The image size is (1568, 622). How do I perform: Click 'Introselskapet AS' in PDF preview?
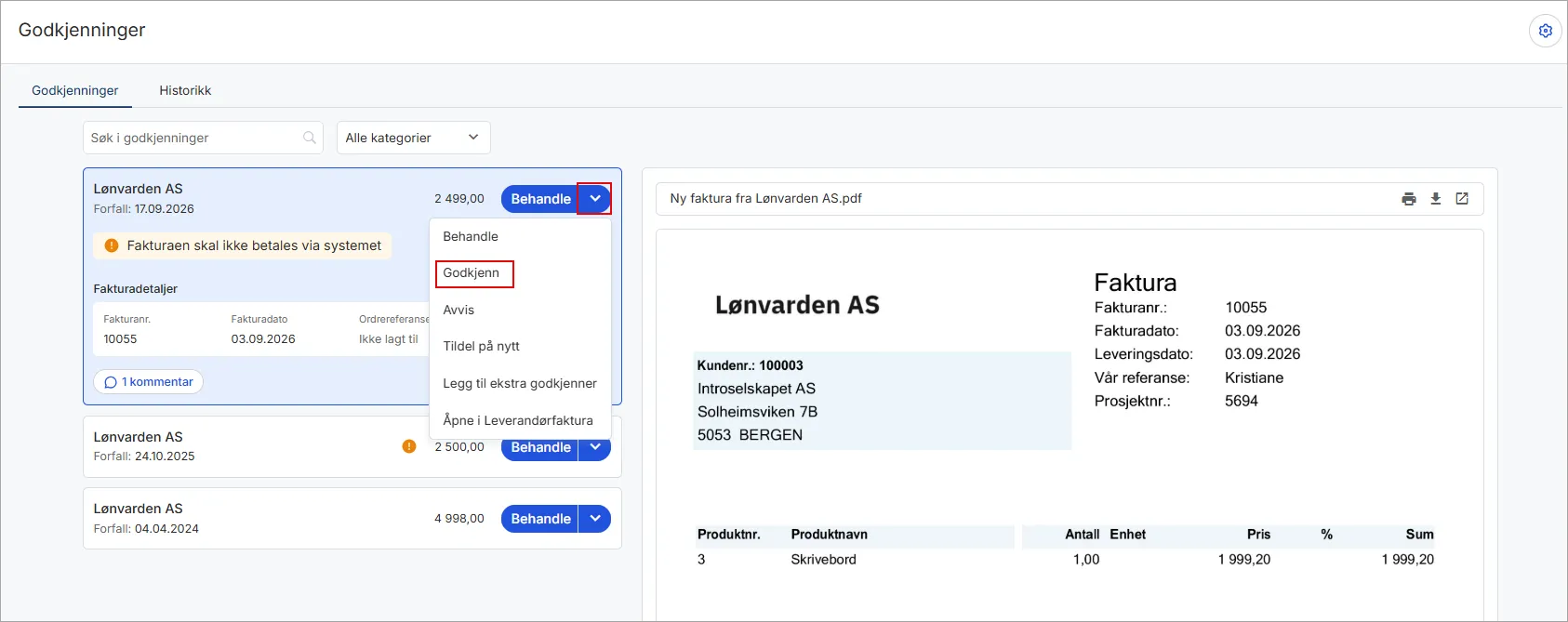pos(756,389)
